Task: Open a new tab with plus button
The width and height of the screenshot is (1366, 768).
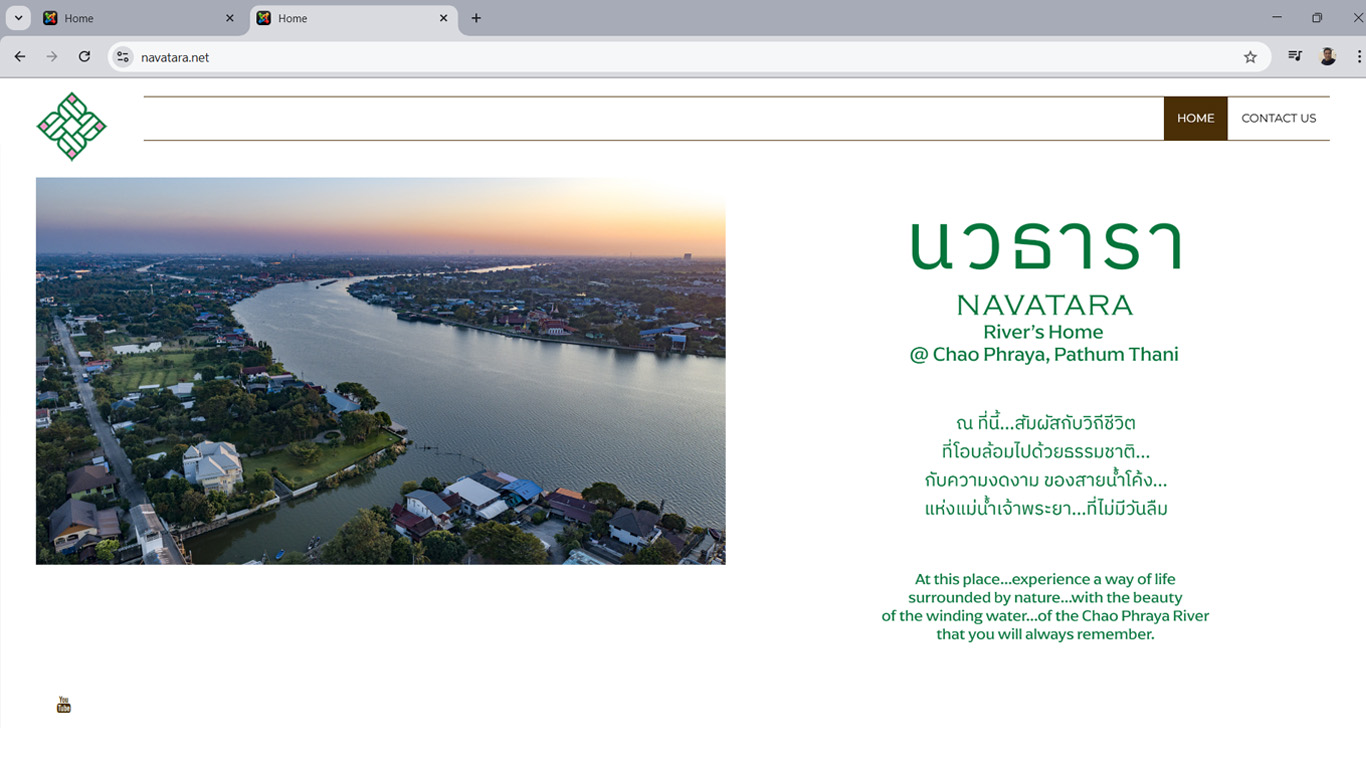Action: [x=476, y=18]
